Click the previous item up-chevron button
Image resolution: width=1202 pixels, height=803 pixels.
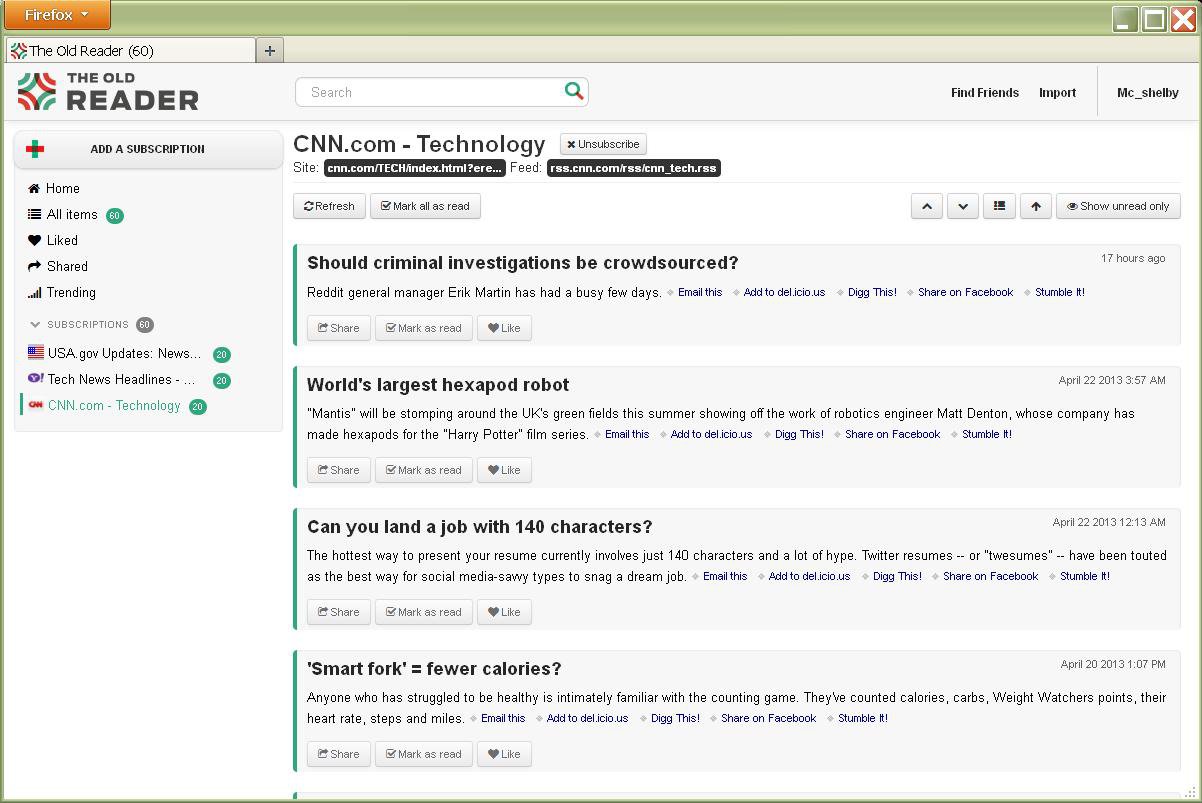(927, 206)
